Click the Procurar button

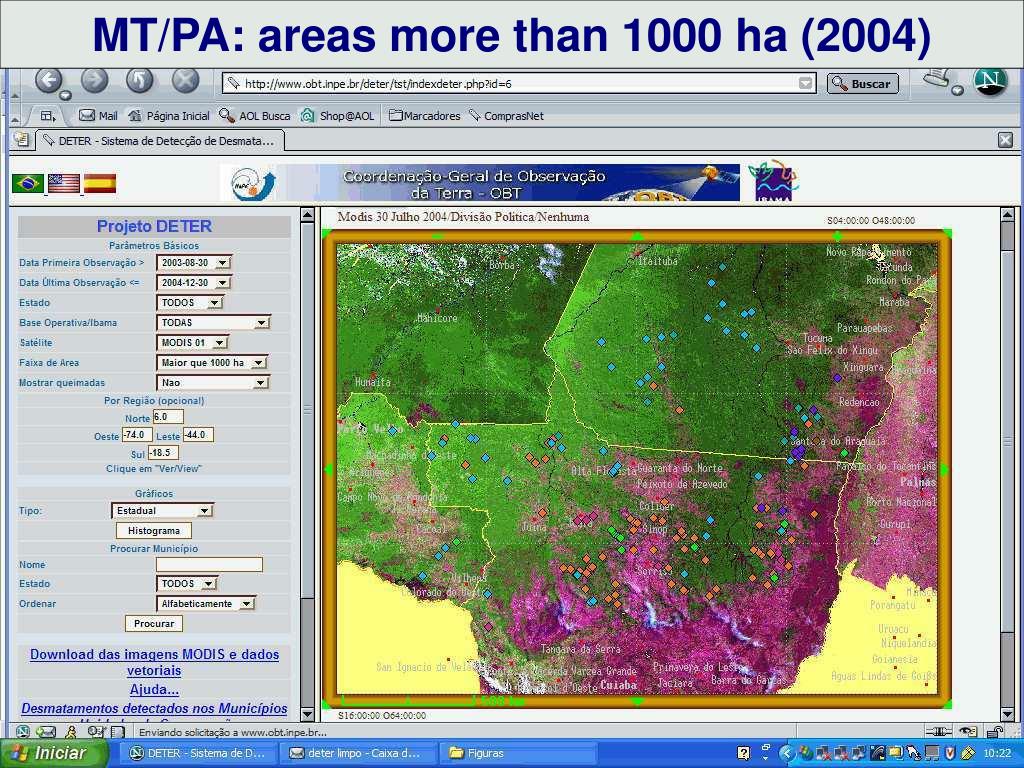tap(154, 624)
